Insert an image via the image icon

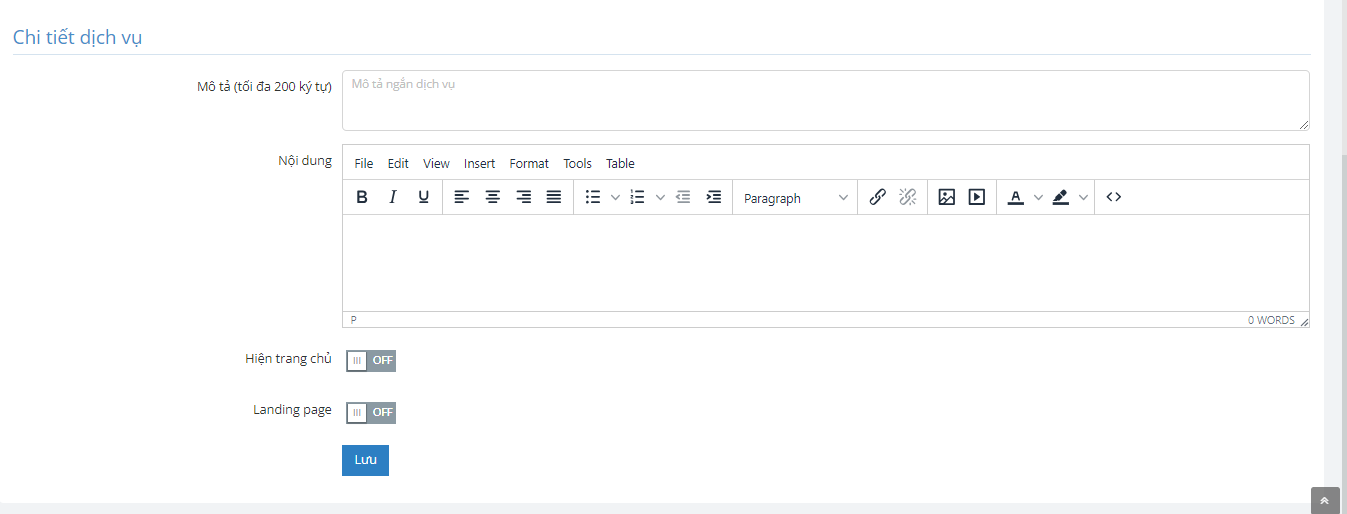coord(946,197)
